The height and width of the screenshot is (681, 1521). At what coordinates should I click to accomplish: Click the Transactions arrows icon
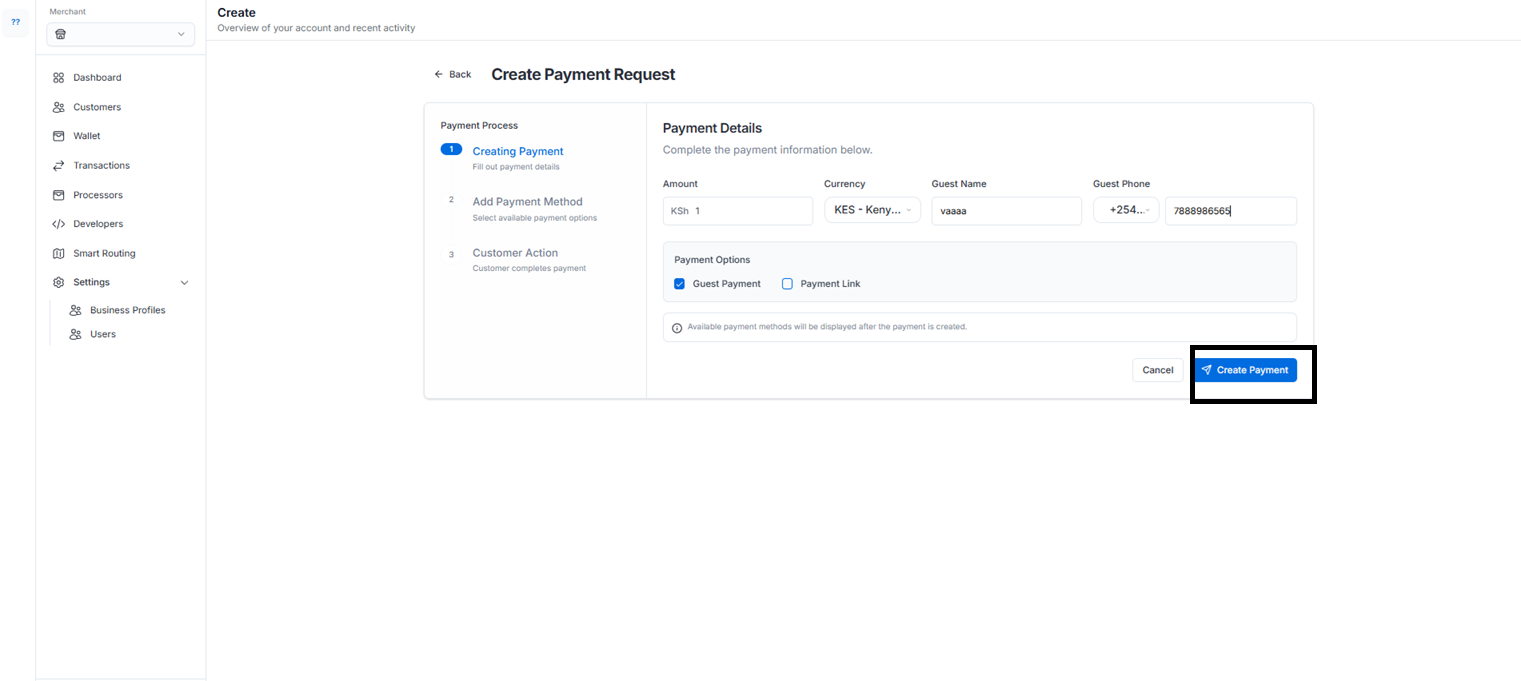58,166
